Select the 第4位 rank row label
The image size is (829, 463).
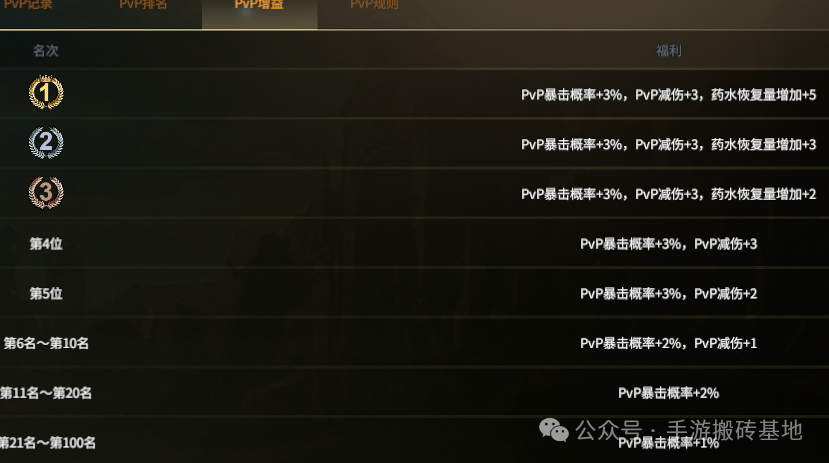tap(46, 244)
